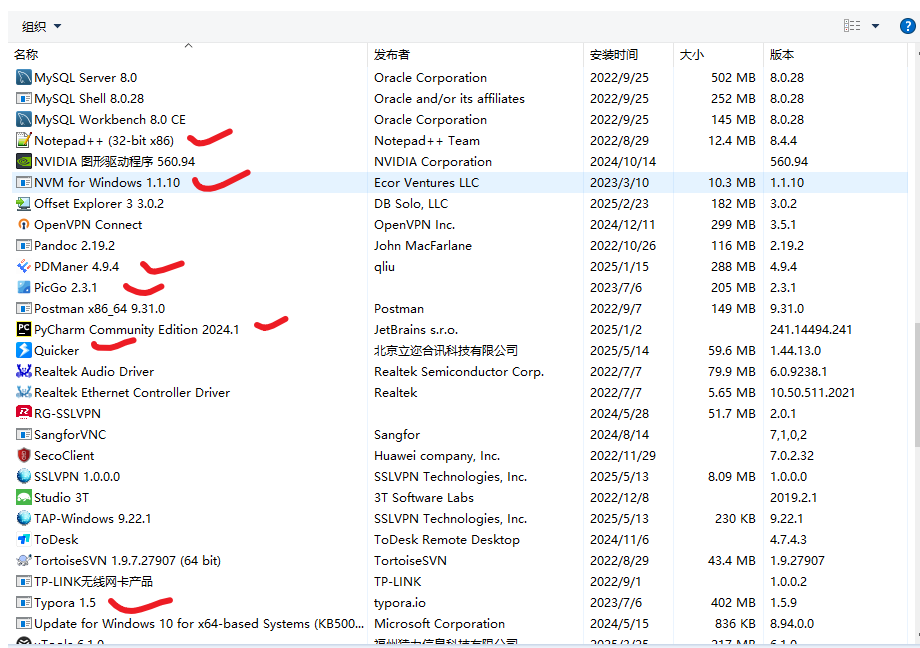The height and width of the screenshot is (648, 920).
Task: Click the Postman x86_64 icon
Action: point(23,309)
